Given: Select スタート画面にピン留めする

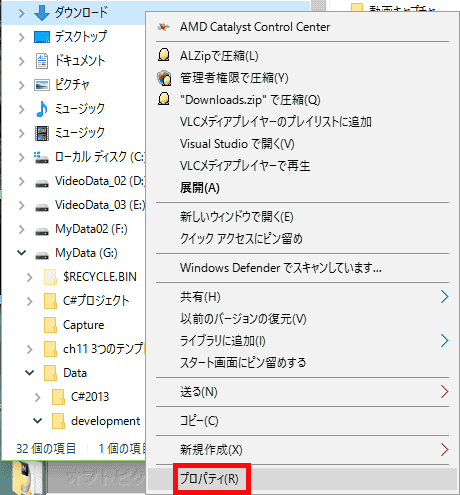Looking at the screenshot, I should tap(302, 362).
